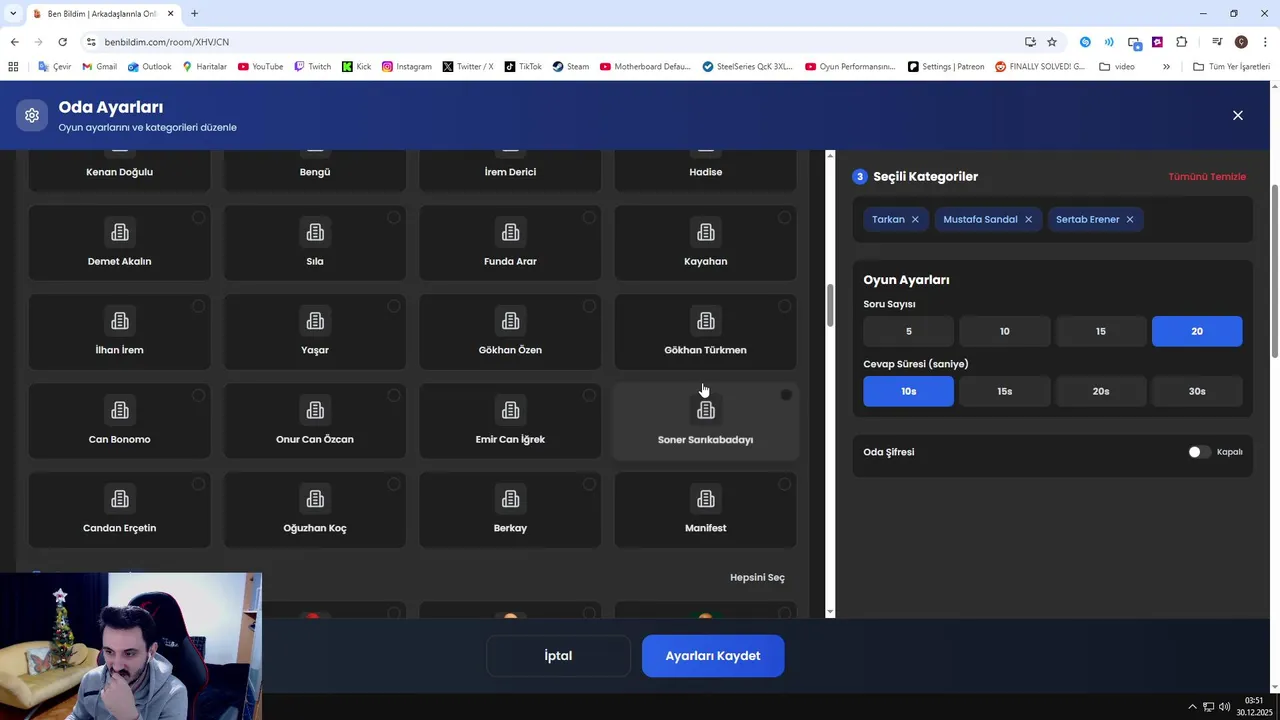The width and height of the screenshot is (1280, 720).
Task: Click the benbildim.com address bar
Action: [x=560, y=42]
